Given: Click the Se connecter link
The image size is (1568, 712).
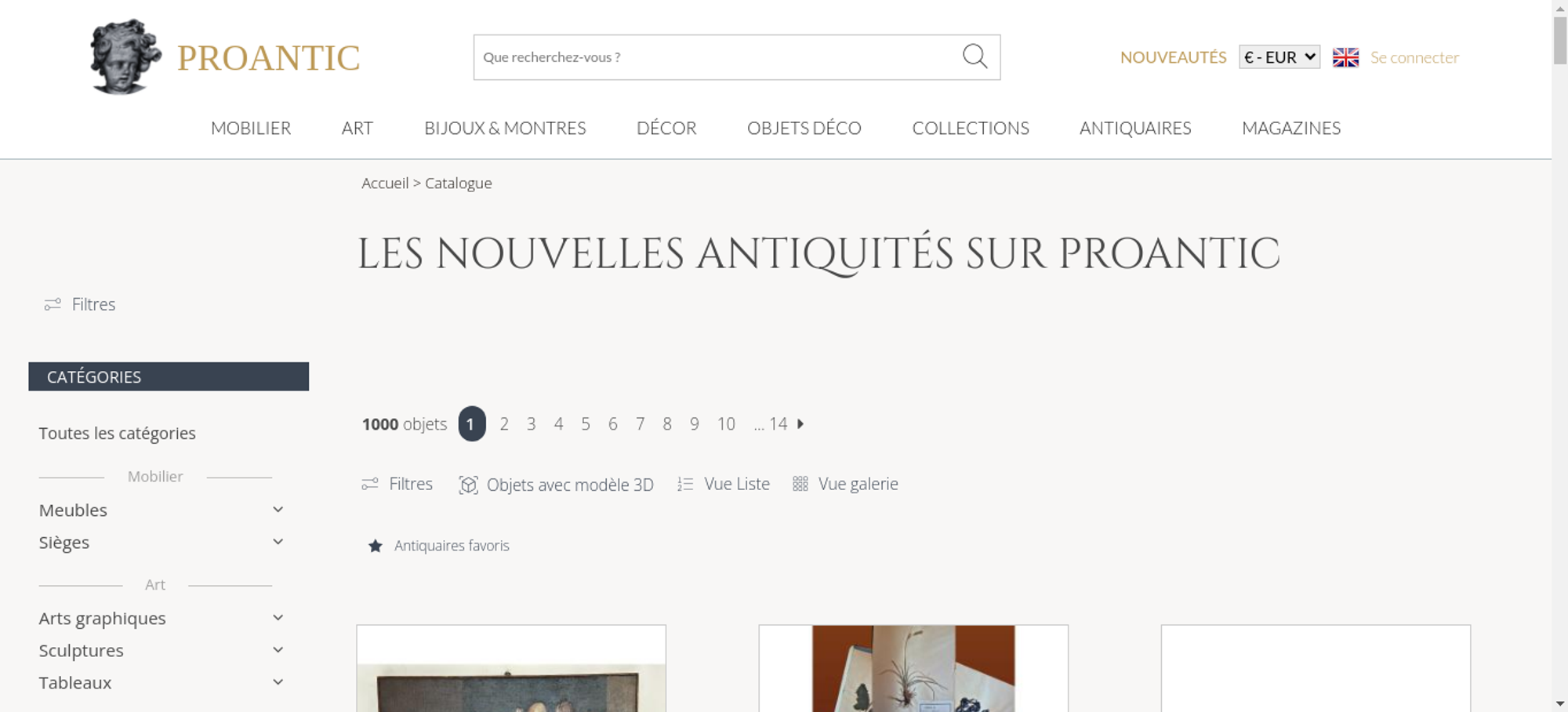Looking at the screenshot, I should click(x=1414, y=57).
